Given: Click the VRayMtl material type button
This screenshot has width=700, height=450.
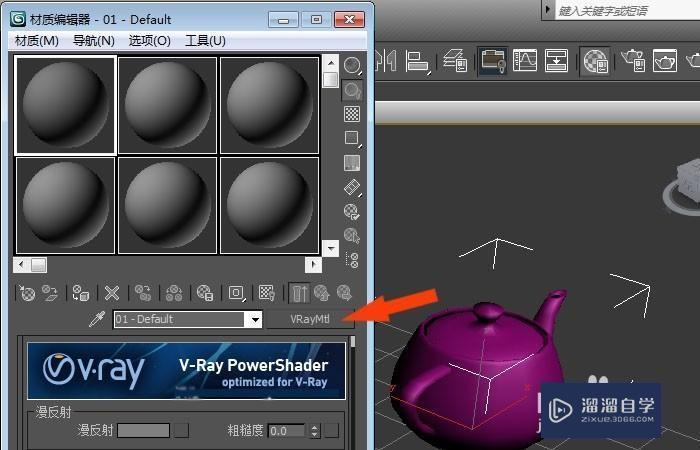Looking at the screenshot, I should [310, 319].
